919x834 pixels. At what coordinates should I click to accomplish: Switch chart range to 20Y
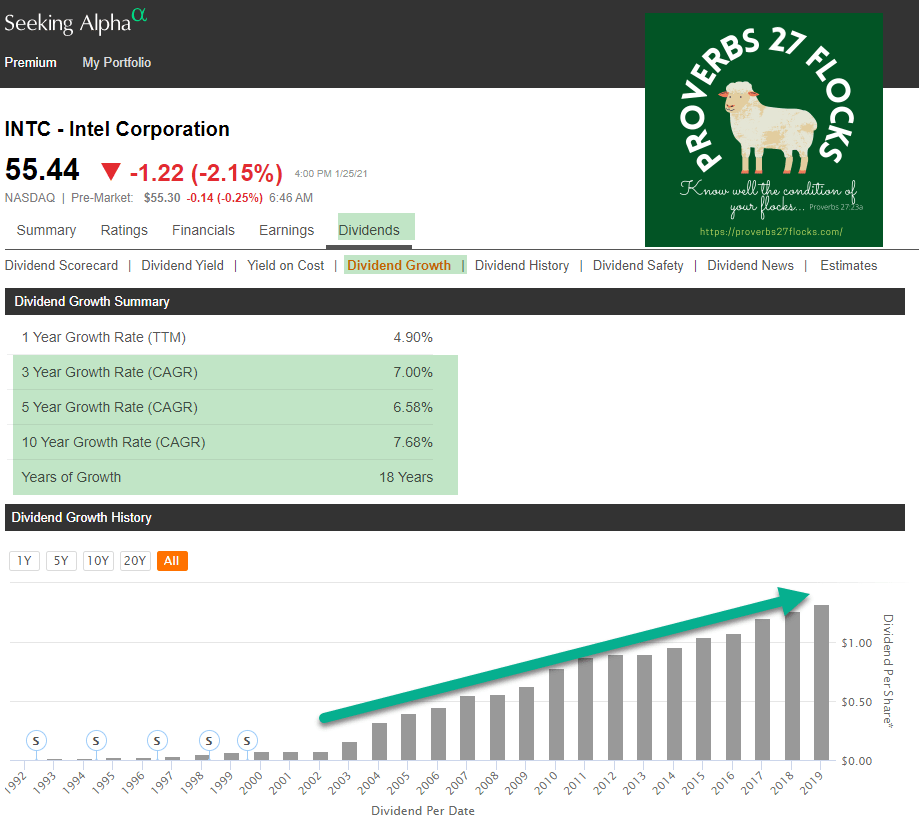coord(135,561)
